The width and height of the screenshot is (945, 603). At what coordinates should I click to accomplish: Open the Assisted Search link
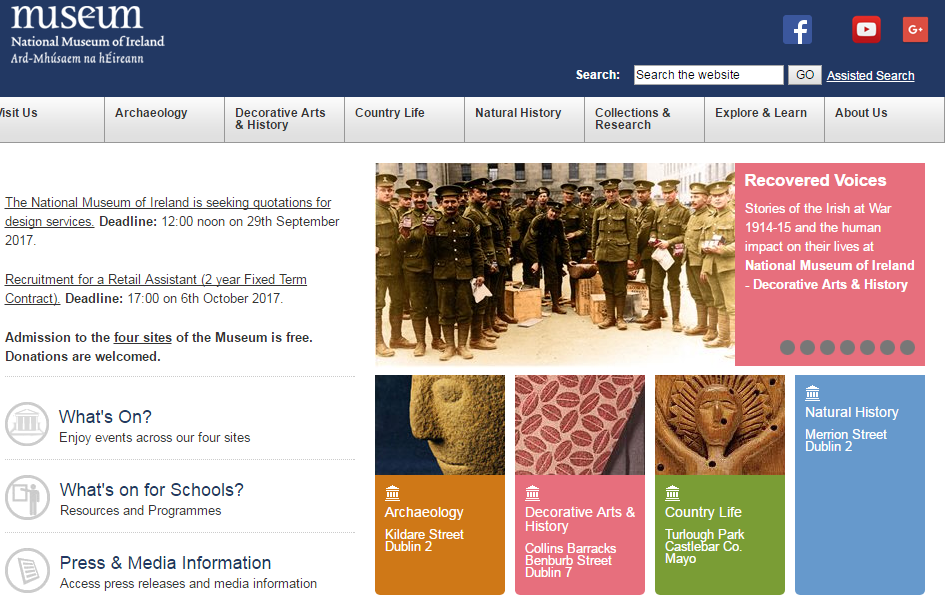(x=870, y=75)
